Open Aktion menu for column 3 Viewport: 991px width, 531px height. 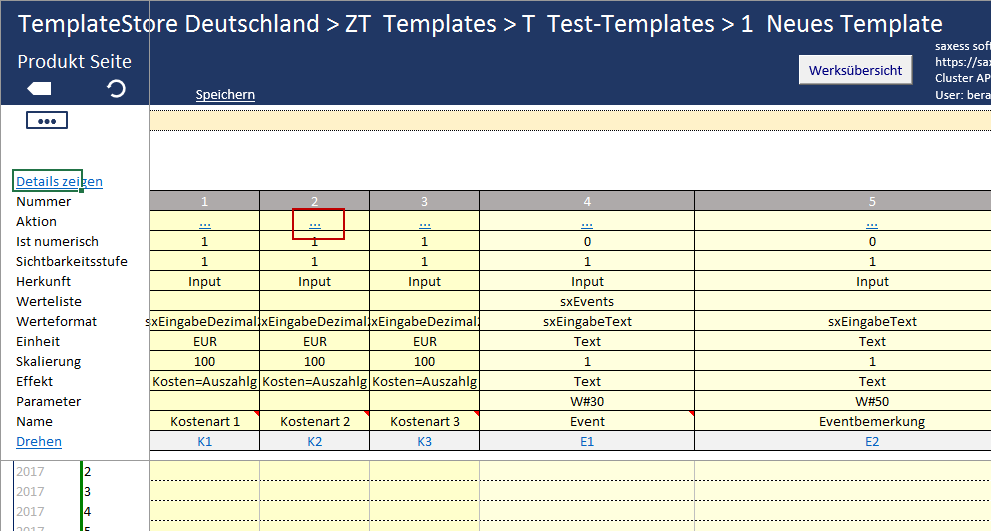(x=425, y=222)
